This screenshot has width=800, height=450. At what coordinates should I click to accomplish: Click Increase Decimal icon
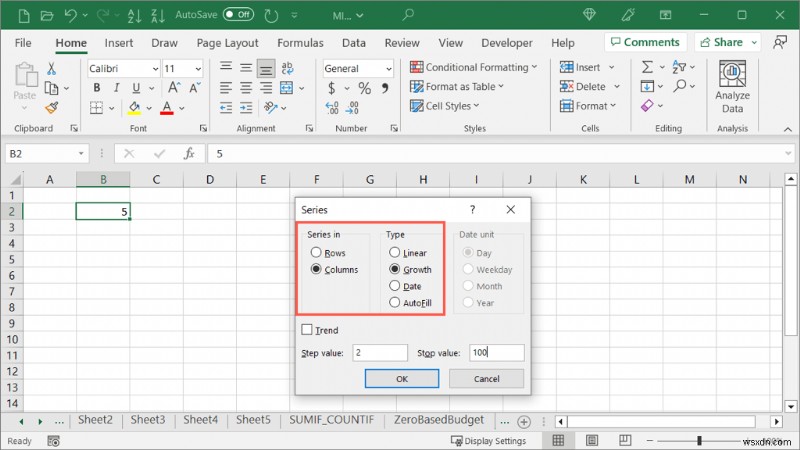point(332,108)
